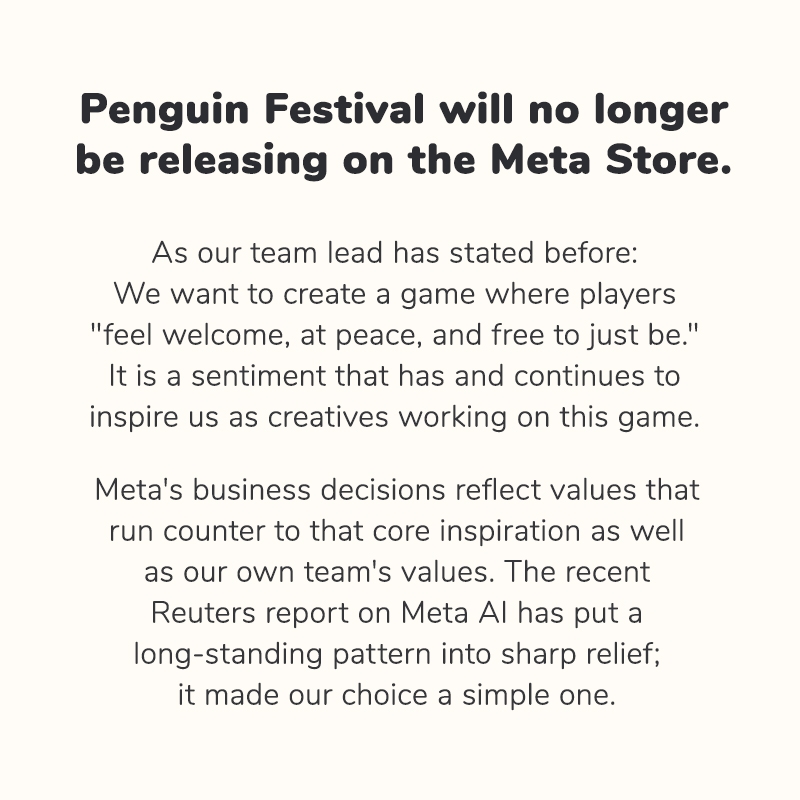
Task: Click the line "As our team lead has stated before:"
Action: (400, 251)
